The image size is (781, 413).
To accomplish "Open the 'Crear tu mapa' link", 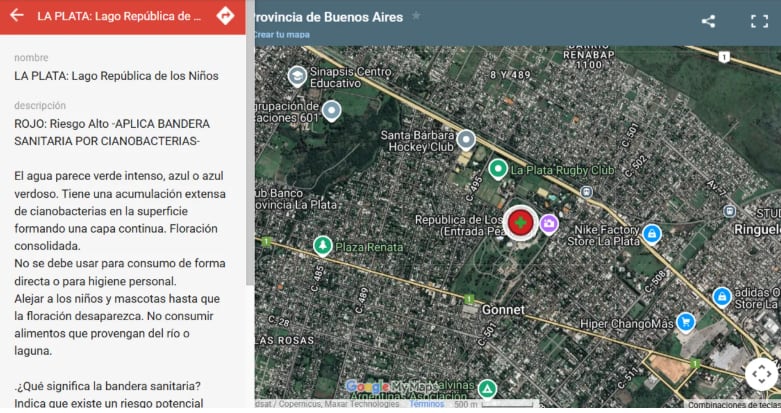I will [282, 34].
